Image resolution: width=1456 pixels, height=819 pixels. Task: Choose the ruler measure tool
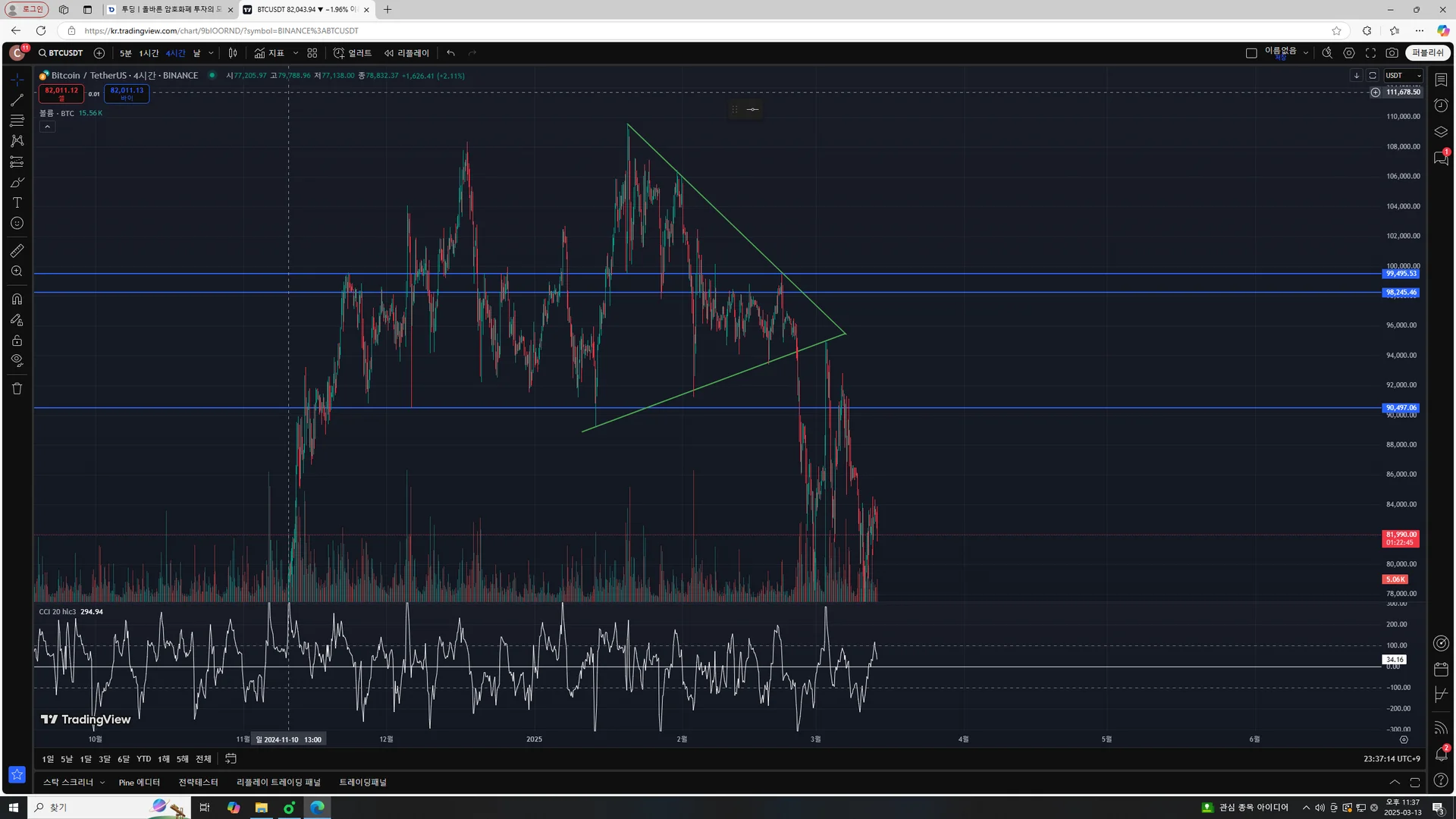click(17, 251)
